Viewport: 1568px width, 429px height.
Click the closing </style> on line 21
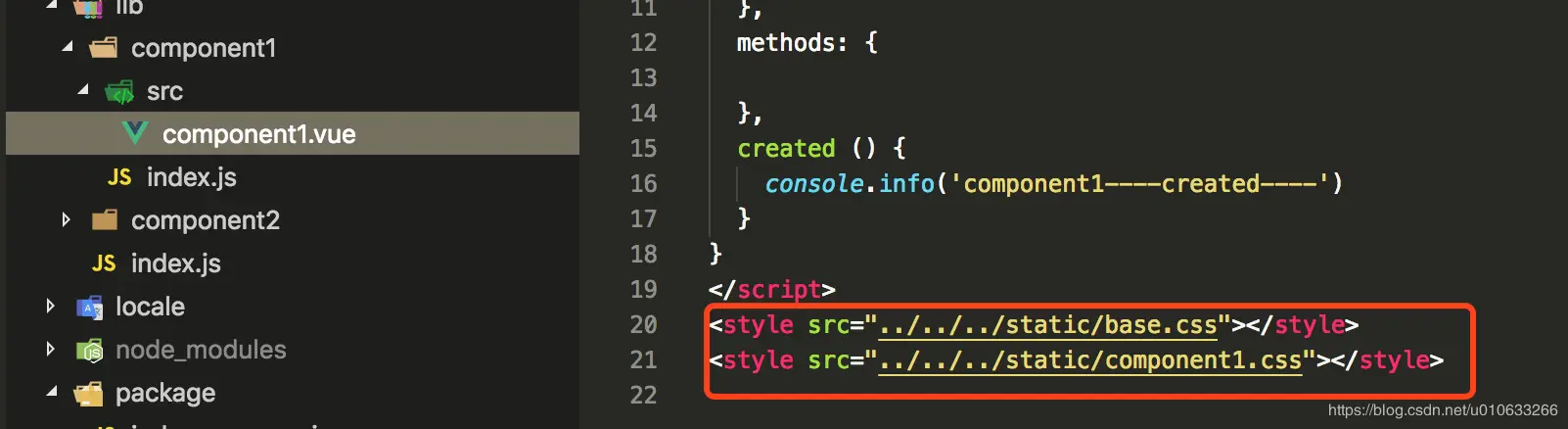(x=1387, y=360)
